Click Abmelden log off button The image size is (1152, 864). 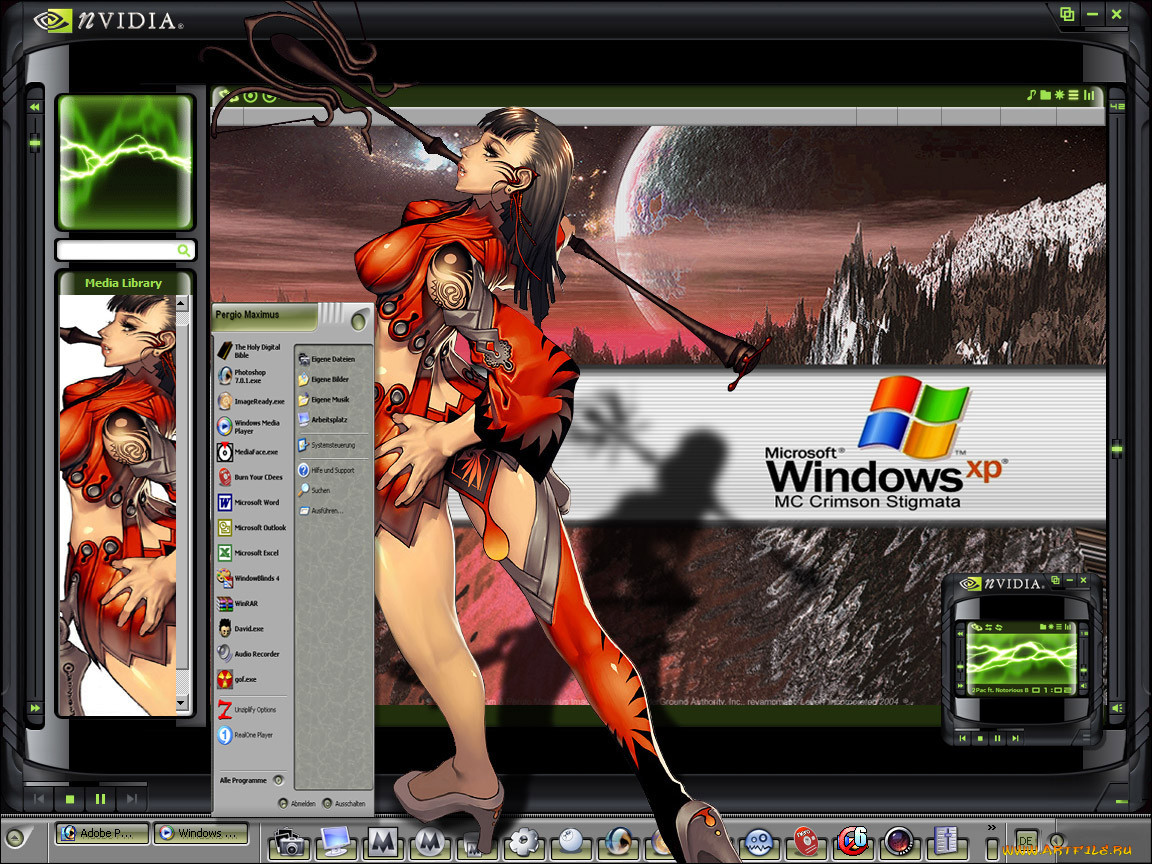click(298, 804)
